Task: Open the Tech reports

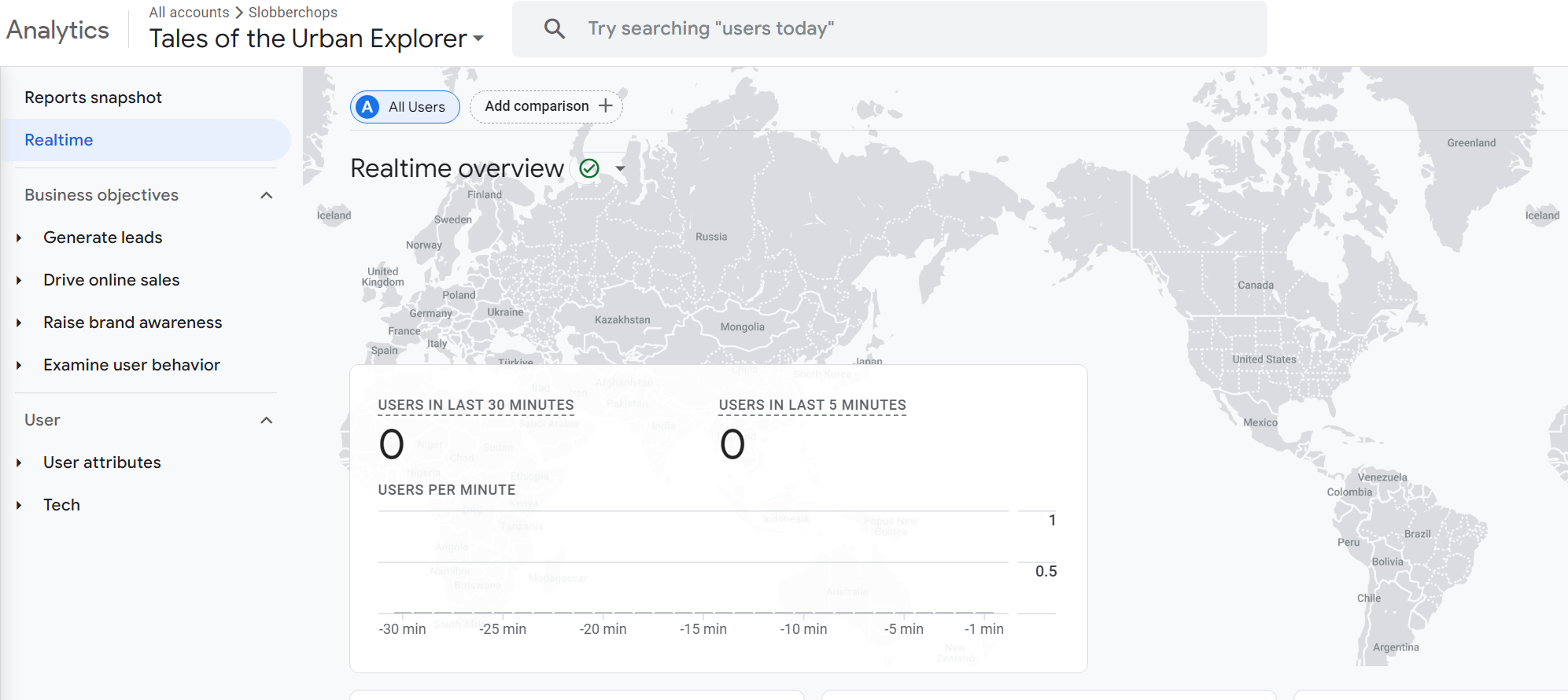Action: [62, 505]
